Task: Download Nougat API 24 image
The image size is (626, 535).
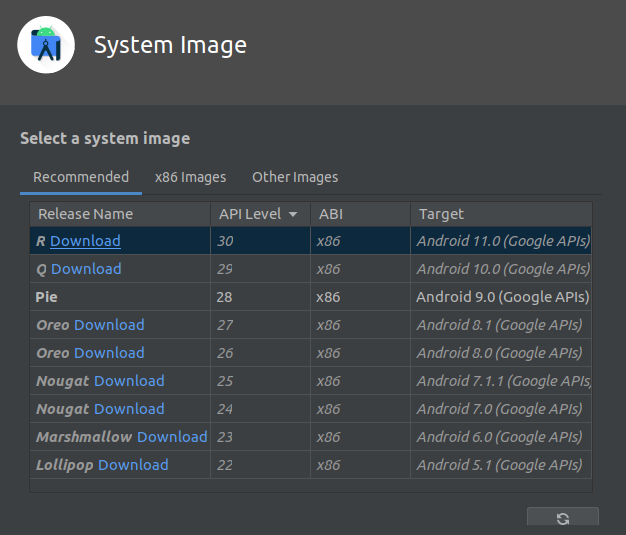Action: (129, 409)
